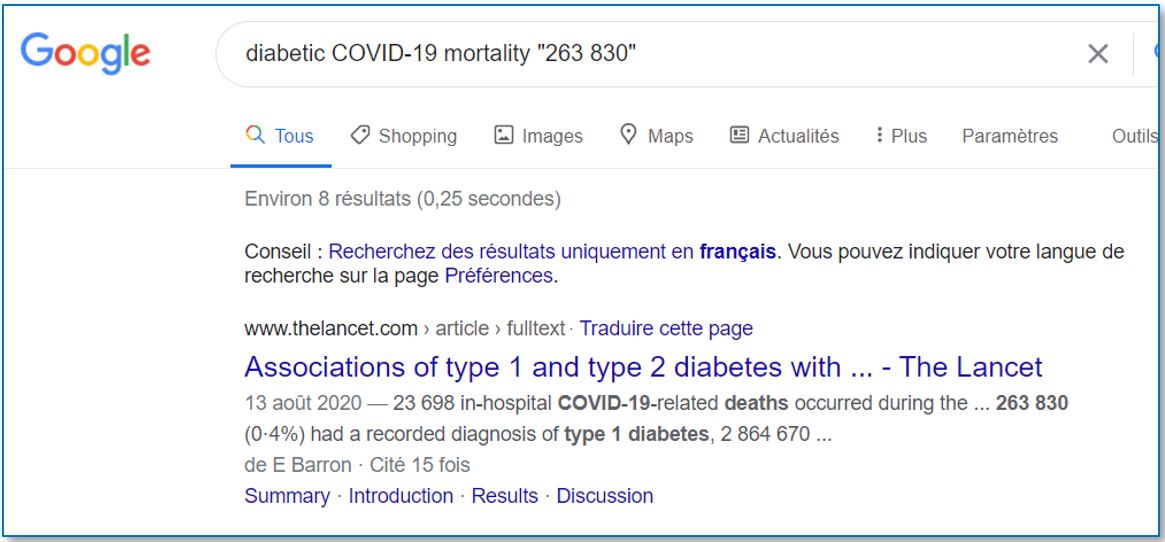Open the Lancet article result title
The image size is (1165, 542).
[643, 367]
